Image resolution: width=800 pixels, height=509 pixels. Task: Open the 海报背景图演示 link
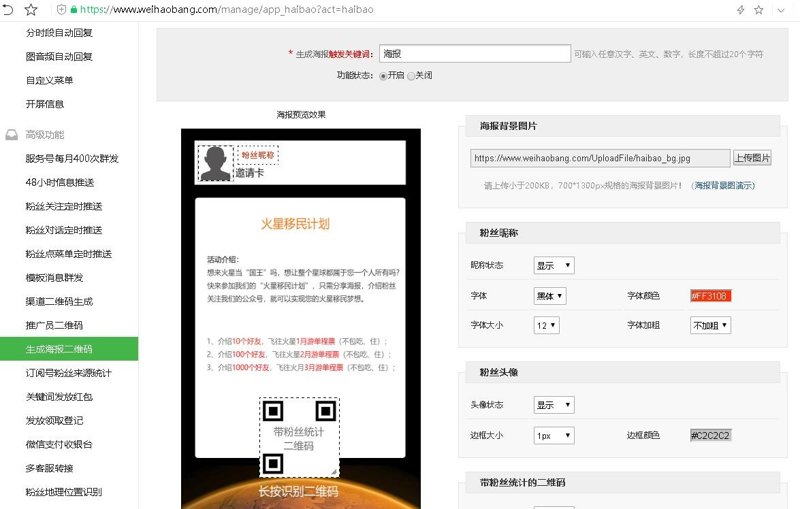(x=723, y=186)
